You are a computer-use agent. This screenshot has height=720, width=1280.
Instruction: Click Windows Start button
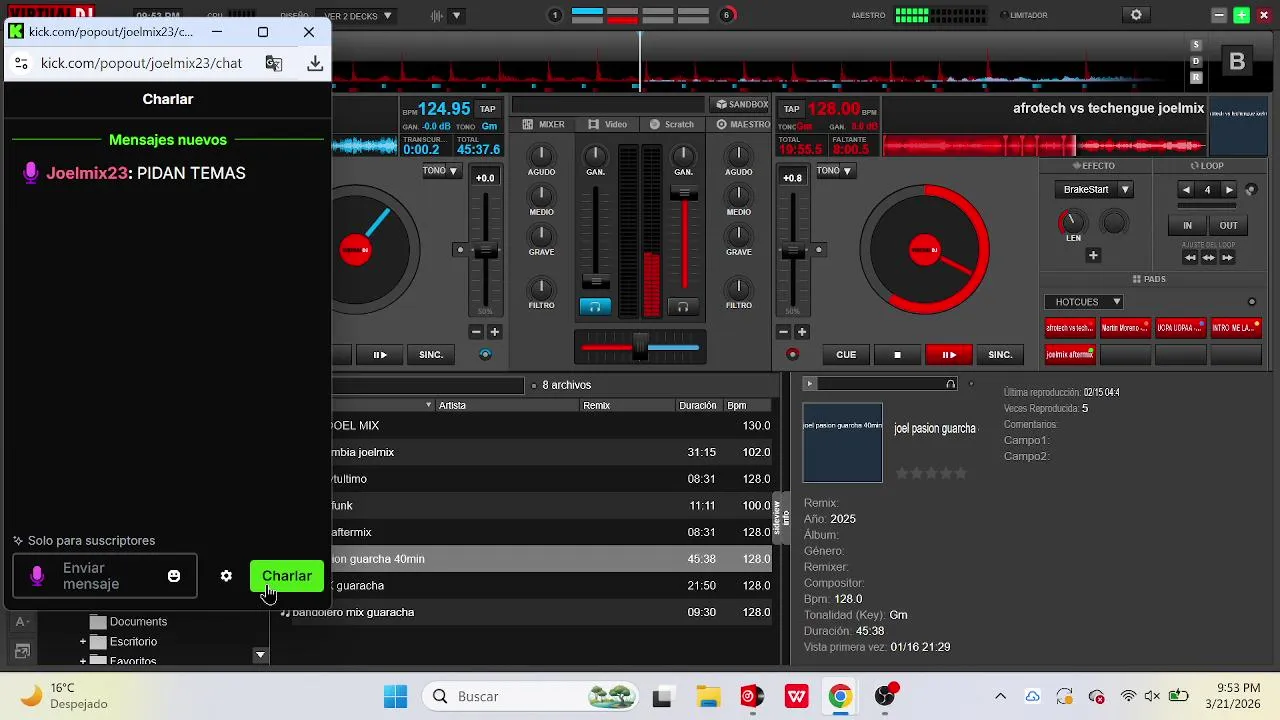pos(396,697)
